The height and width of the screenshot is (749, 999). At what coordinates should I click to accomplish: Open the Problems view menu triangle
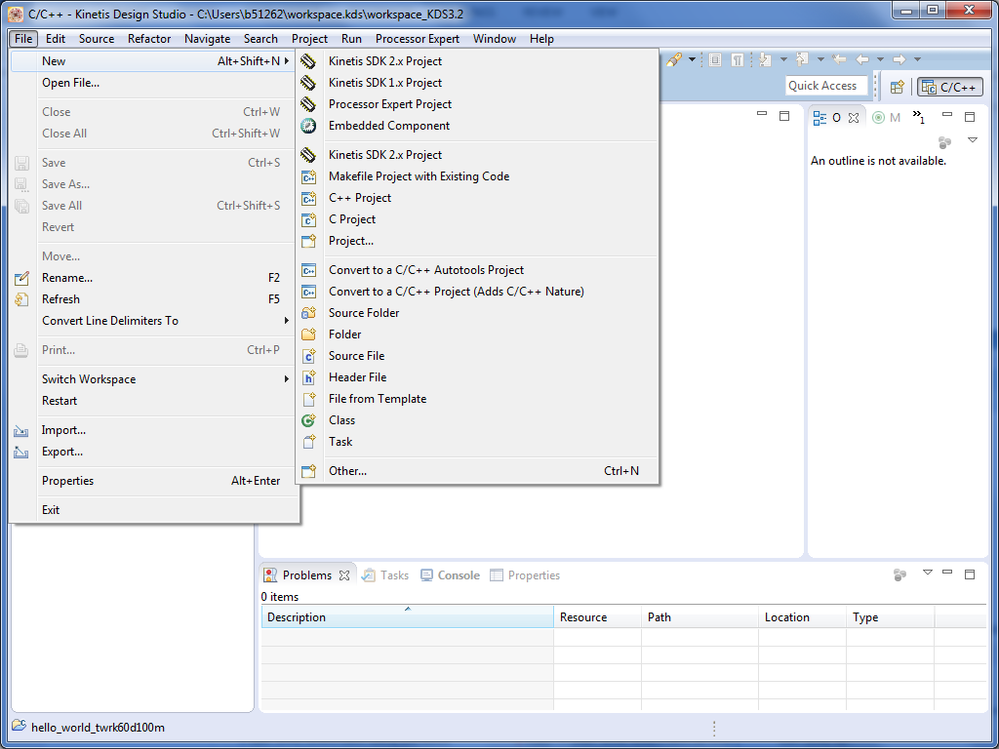[928, 572]
